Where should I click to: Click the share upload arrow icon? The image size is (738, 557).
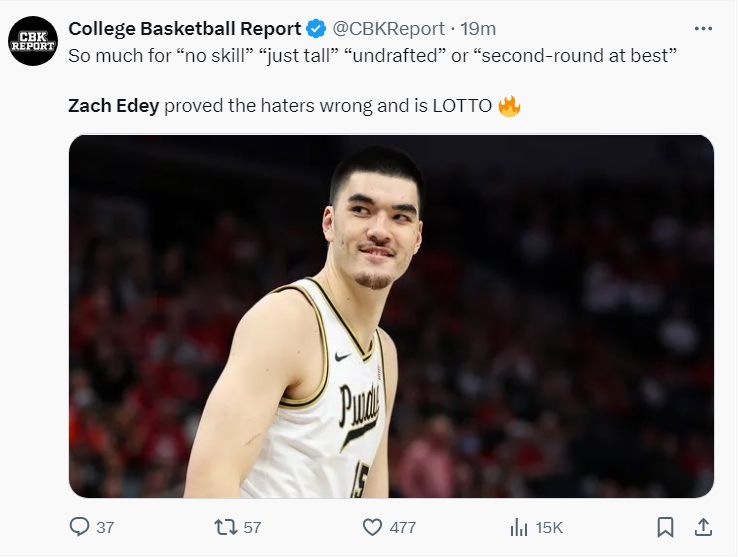click(x=703, y=527)
